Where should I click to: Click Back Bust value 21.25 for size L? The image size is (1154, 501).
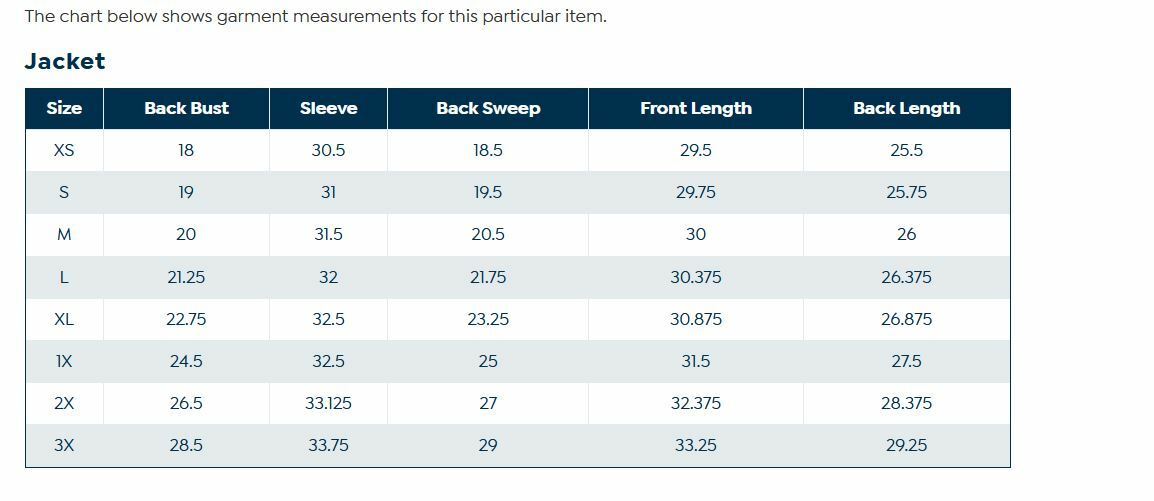[186, 277]
